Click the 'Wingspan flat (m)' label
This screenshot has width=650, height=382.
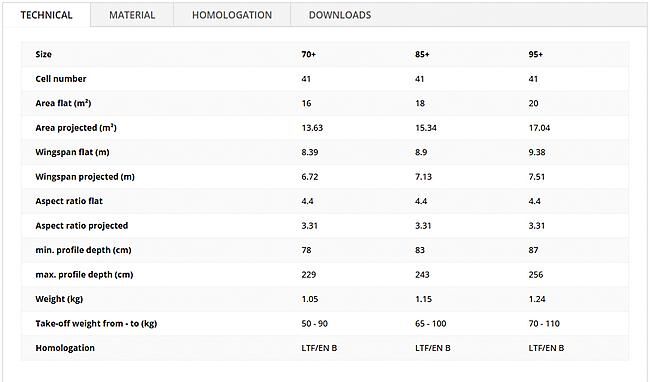pos(72,152)
